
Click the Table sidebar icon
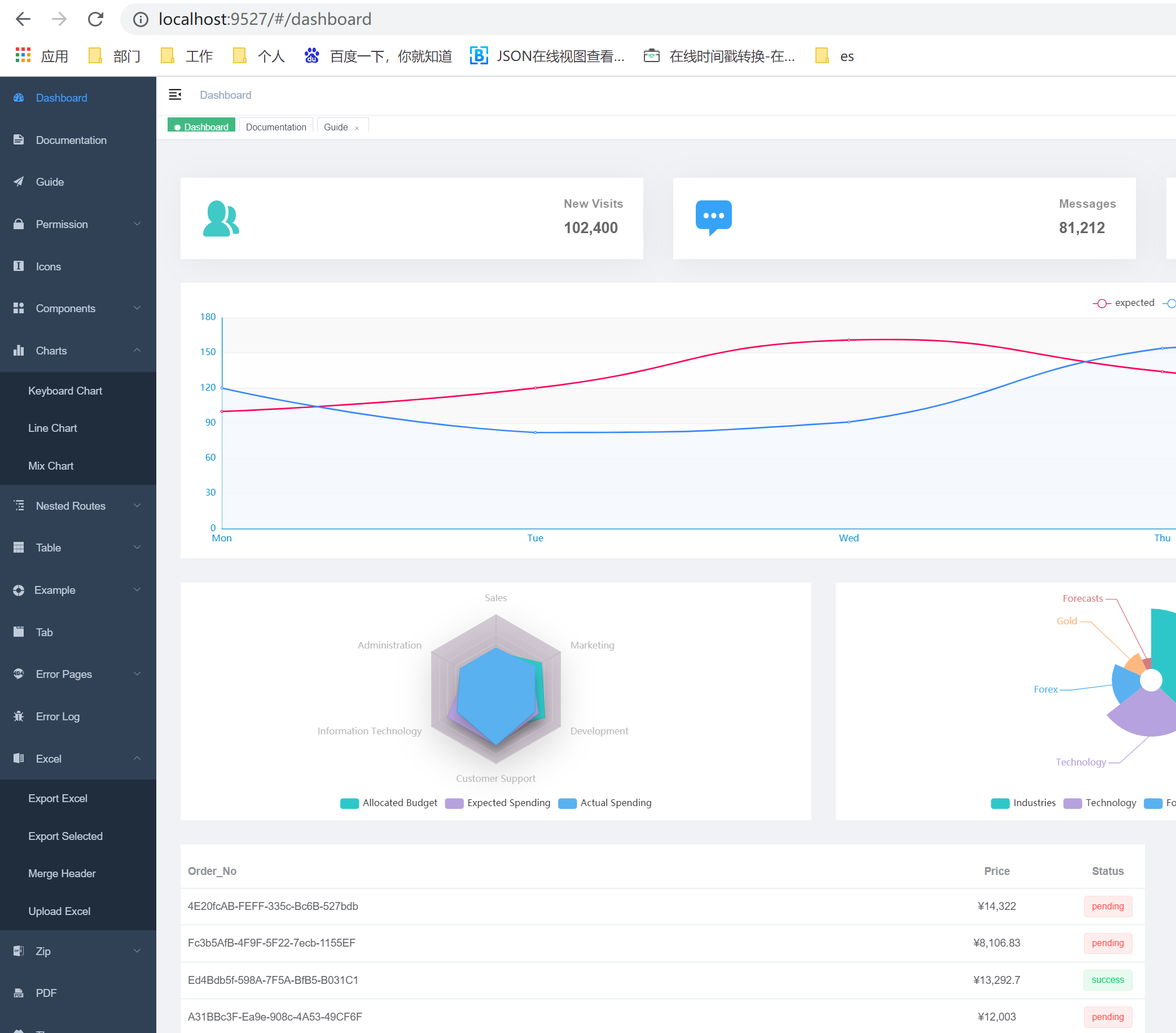(x=19, y=548)
